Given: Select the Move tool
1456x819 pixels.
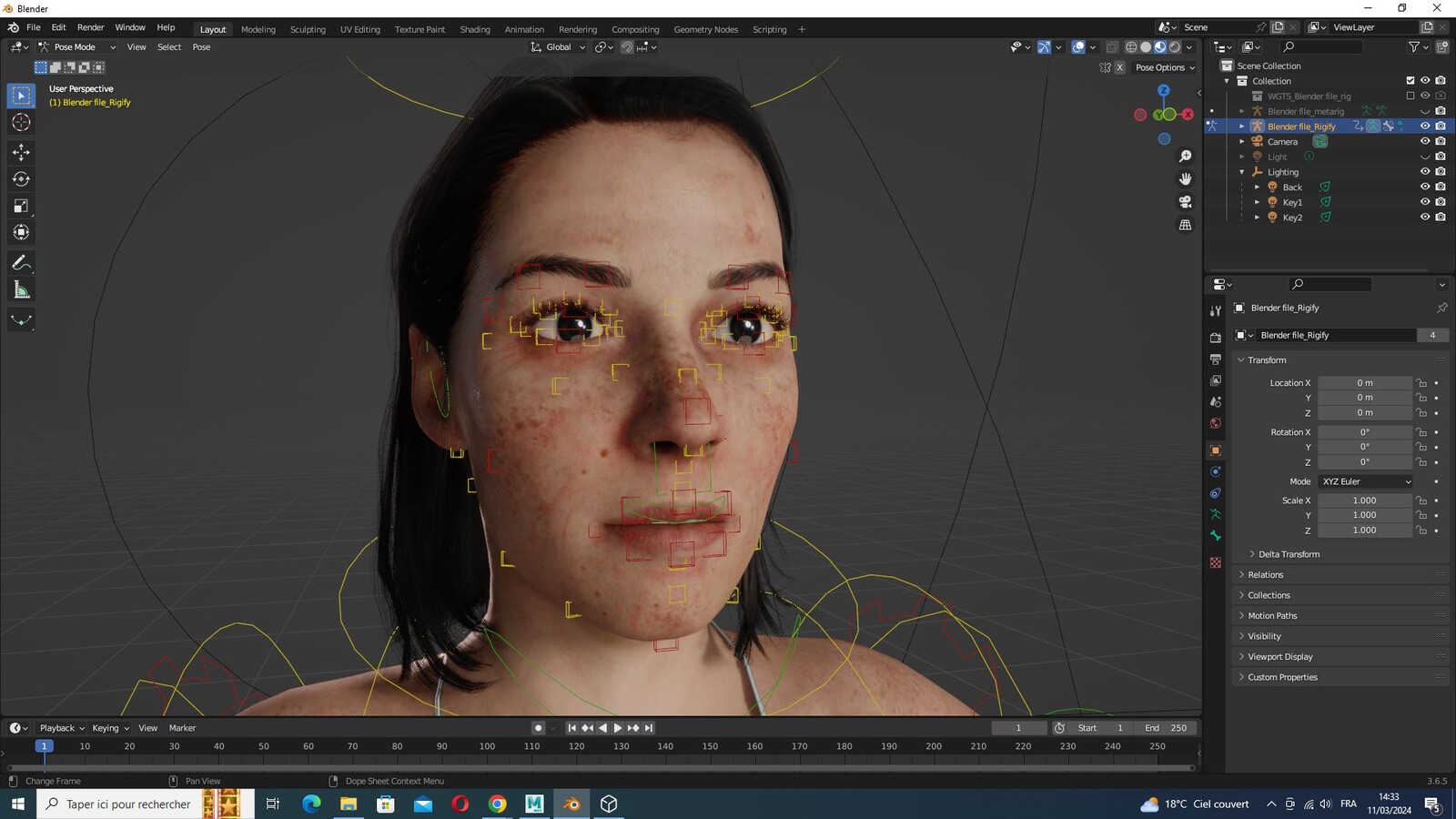Looking at the screenshot, I should tap(21, 152).
